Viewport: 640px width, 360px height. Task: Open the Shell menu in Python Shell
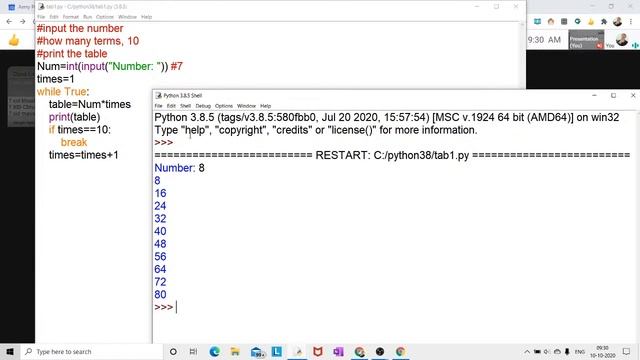tap(185, 106)
